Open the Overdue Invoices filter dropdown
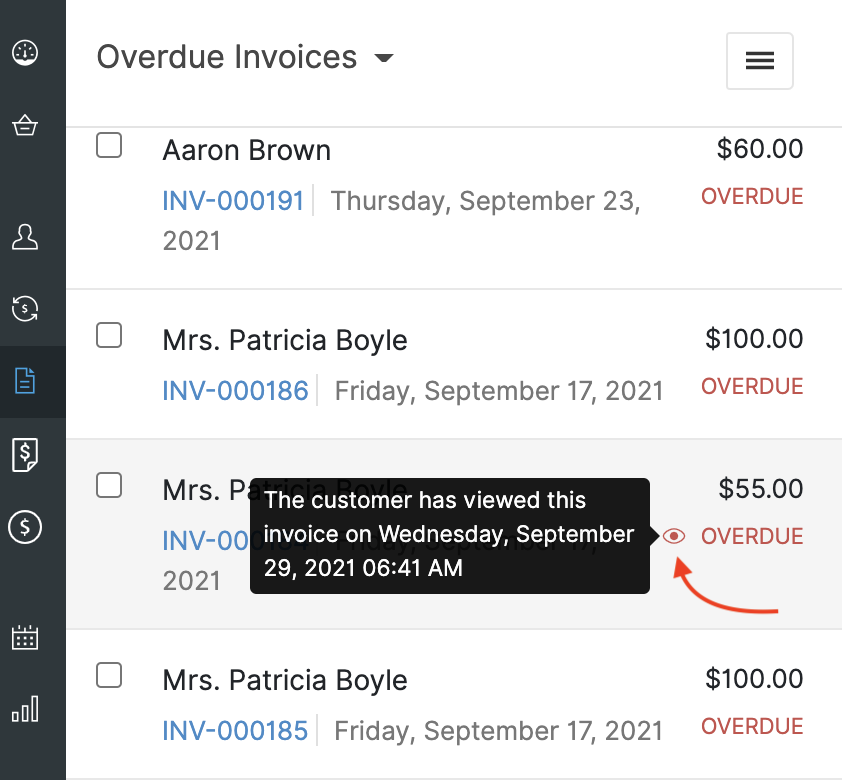 click(x=383, y=58)
